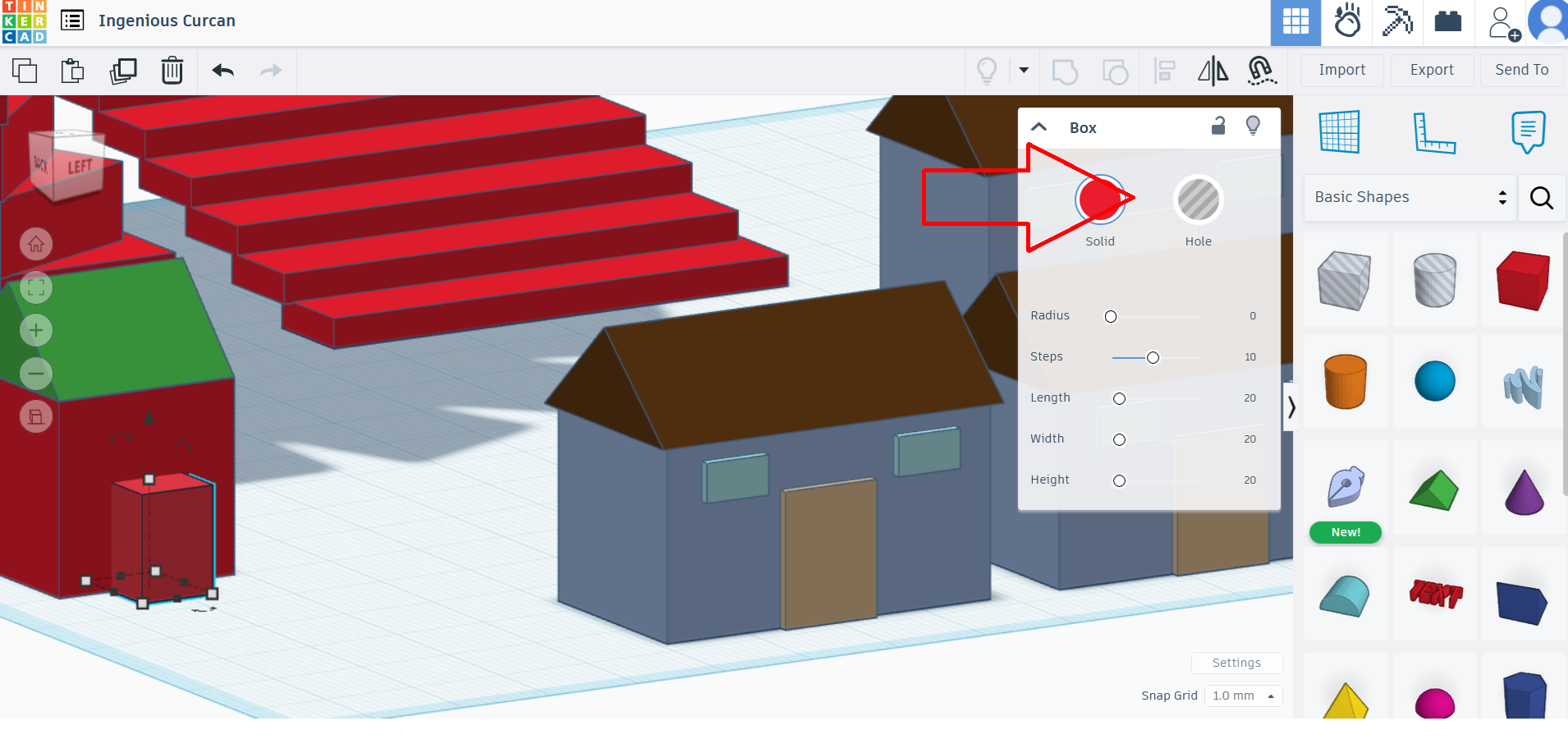Open the Notes tool

[1527, 132]
